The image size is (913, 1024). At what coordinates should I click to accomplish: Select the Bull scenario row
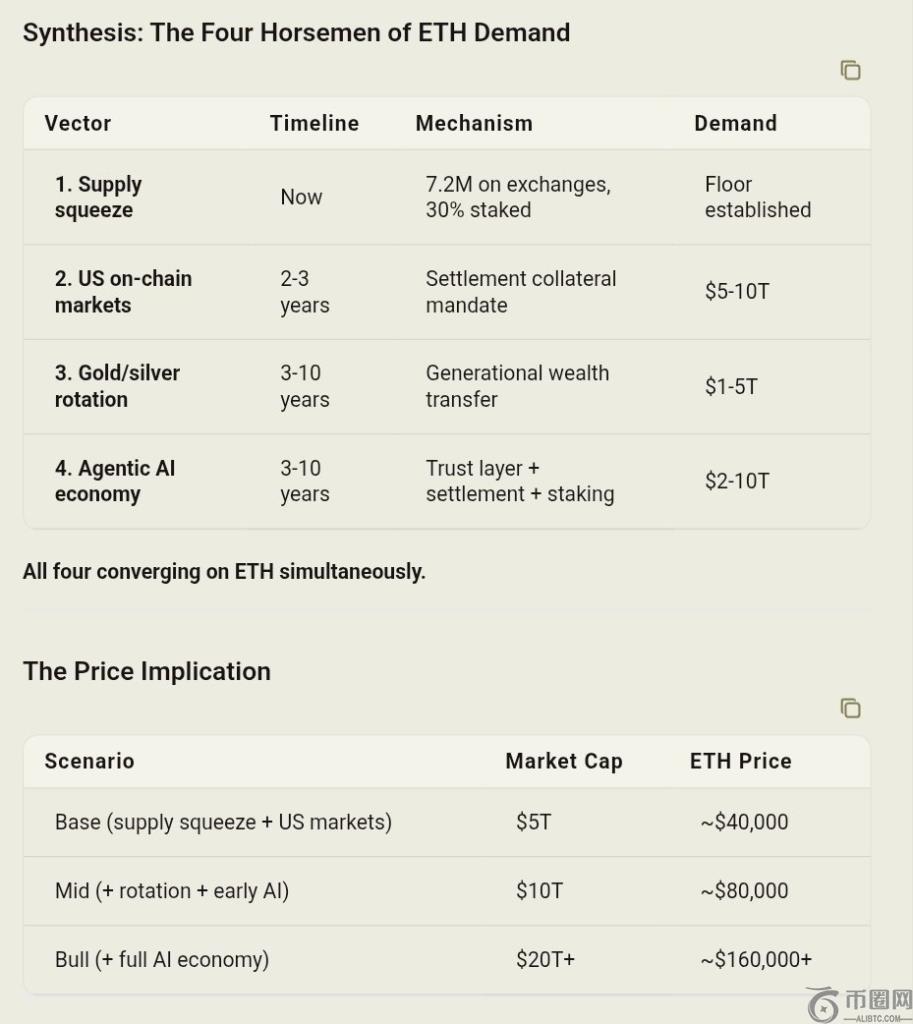tap(447, 959)
